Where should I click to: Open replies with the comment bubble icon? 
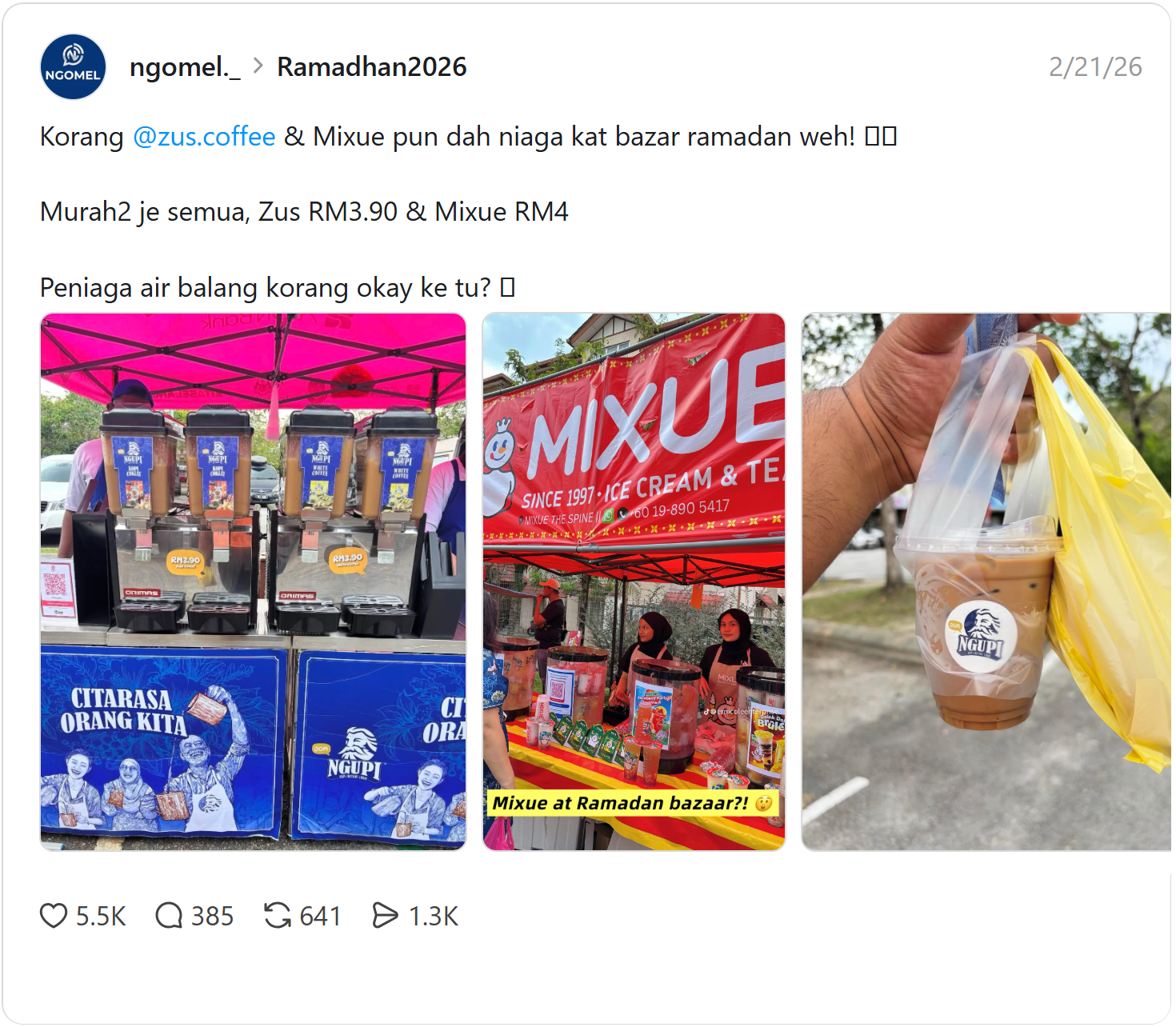pyautogui.click(x=169, y=915)
